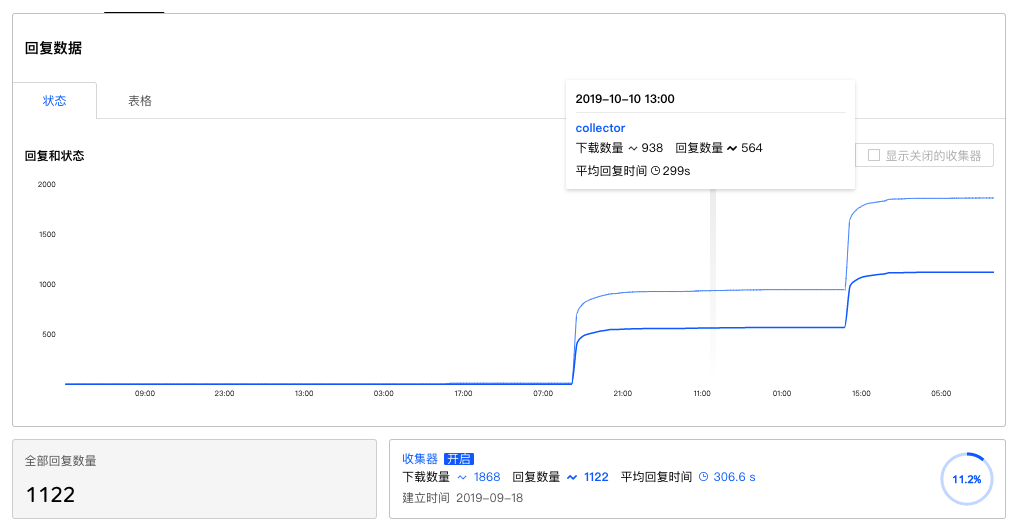Image resolution: width=1021 pixels, height=531 pixels.
Task: Open the 收集器 link
Action: pos(420,459)
